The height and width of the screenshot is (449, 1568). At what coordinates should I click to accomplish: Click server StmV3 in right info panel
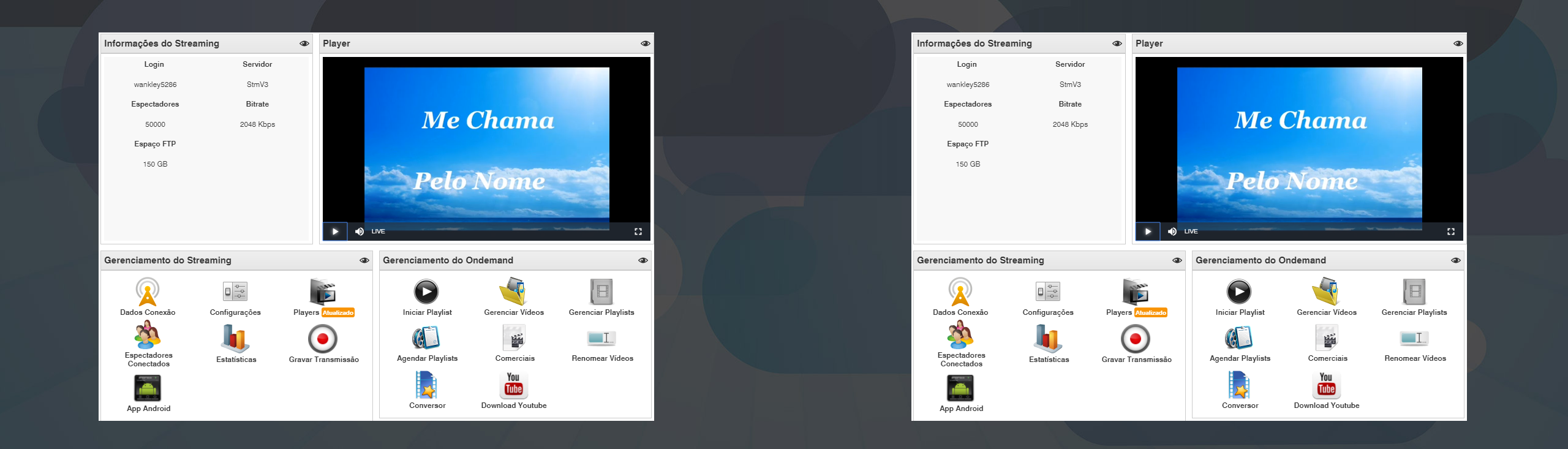[x=1070, y=85]
